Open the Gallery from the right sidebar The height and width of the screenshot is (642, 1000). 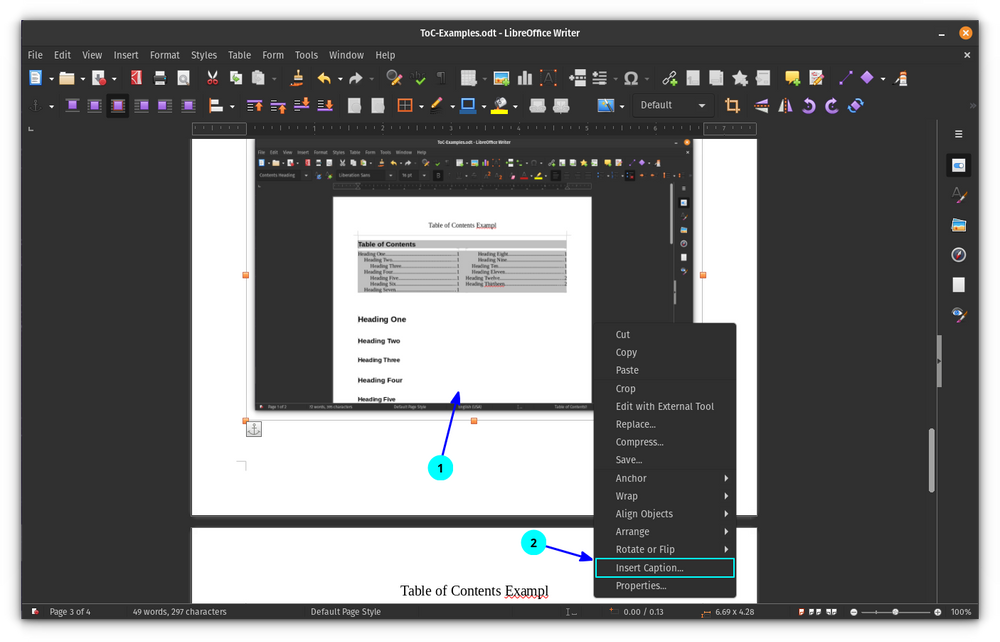(x=959, y=223)
